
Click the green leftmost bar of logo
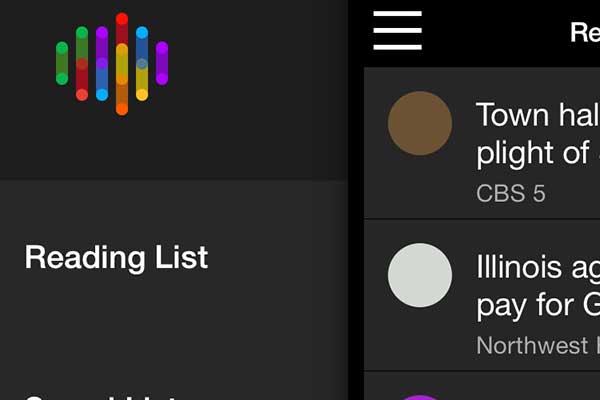[x=62, y=63]
